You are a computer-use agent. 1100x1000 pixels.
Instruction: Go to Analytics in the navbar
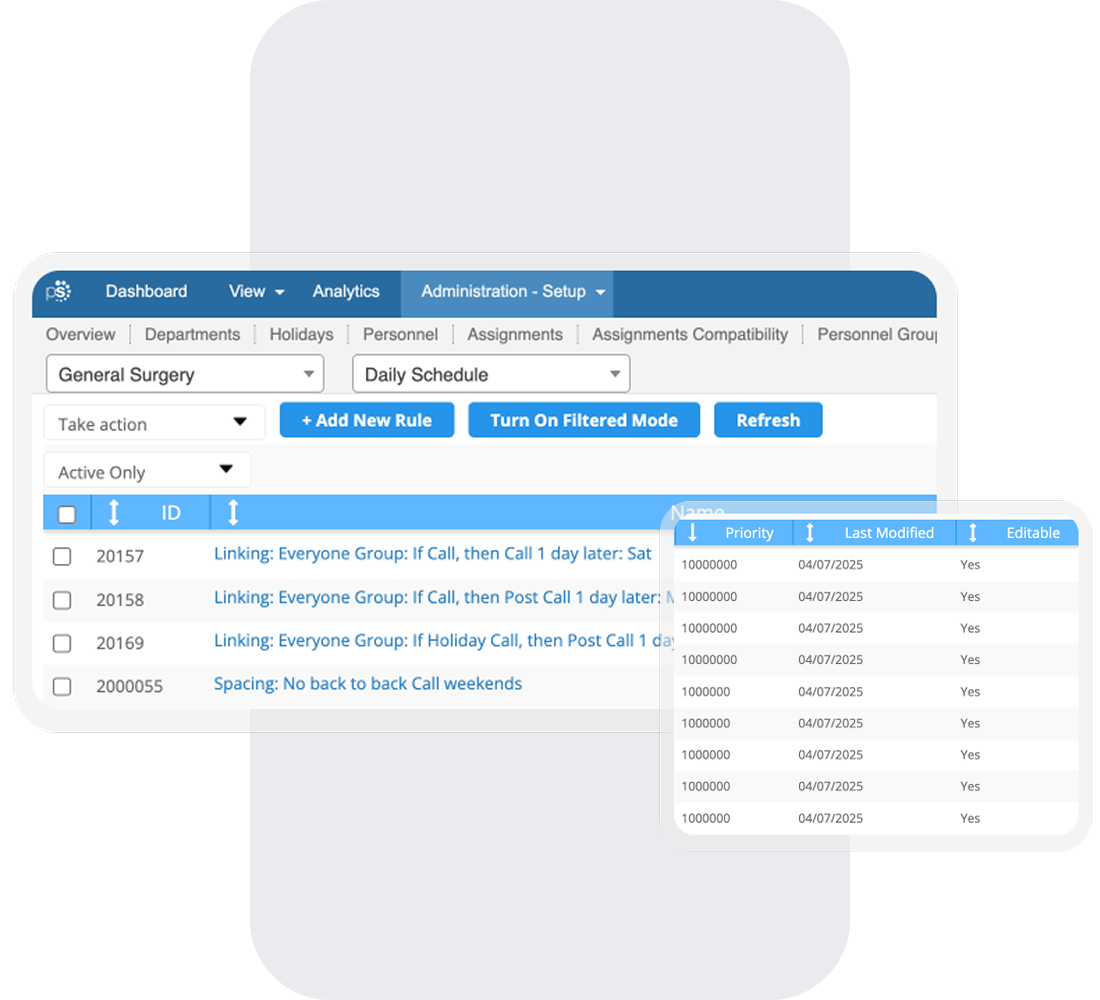(x=346, y=292)
